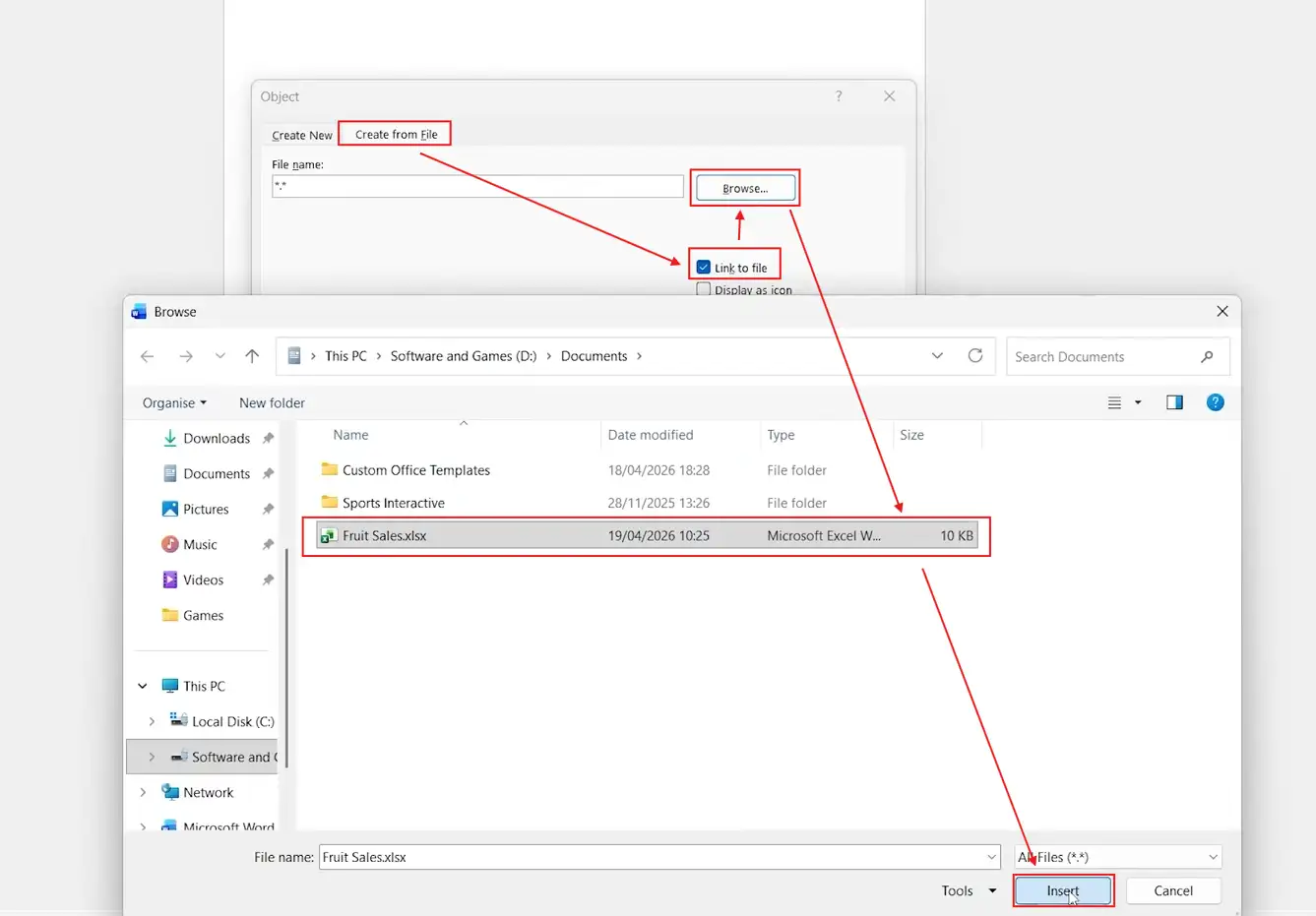Viewport: 1316px width, 916px height.
Task: Collapse the This PC tree node
Action: click(143, 686)
